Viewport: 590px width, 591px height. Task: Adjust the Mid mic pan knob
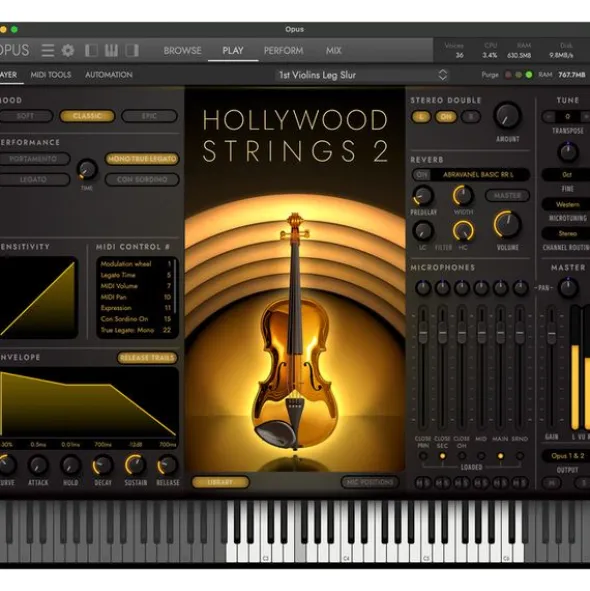(481, 288)
